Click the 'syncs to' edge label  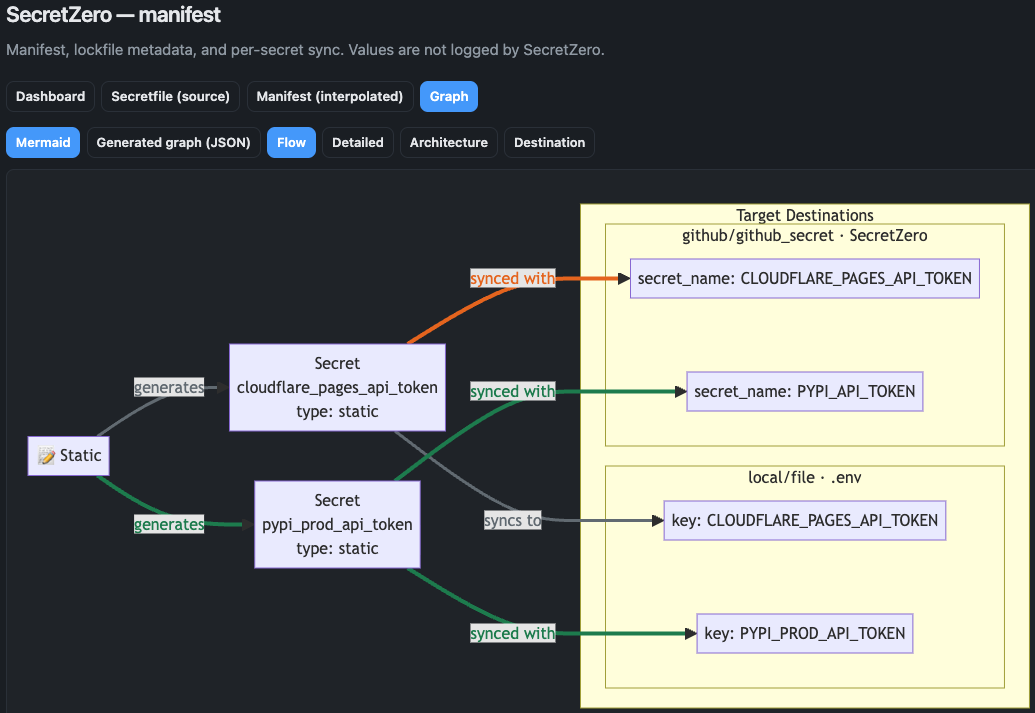point(512,520)
